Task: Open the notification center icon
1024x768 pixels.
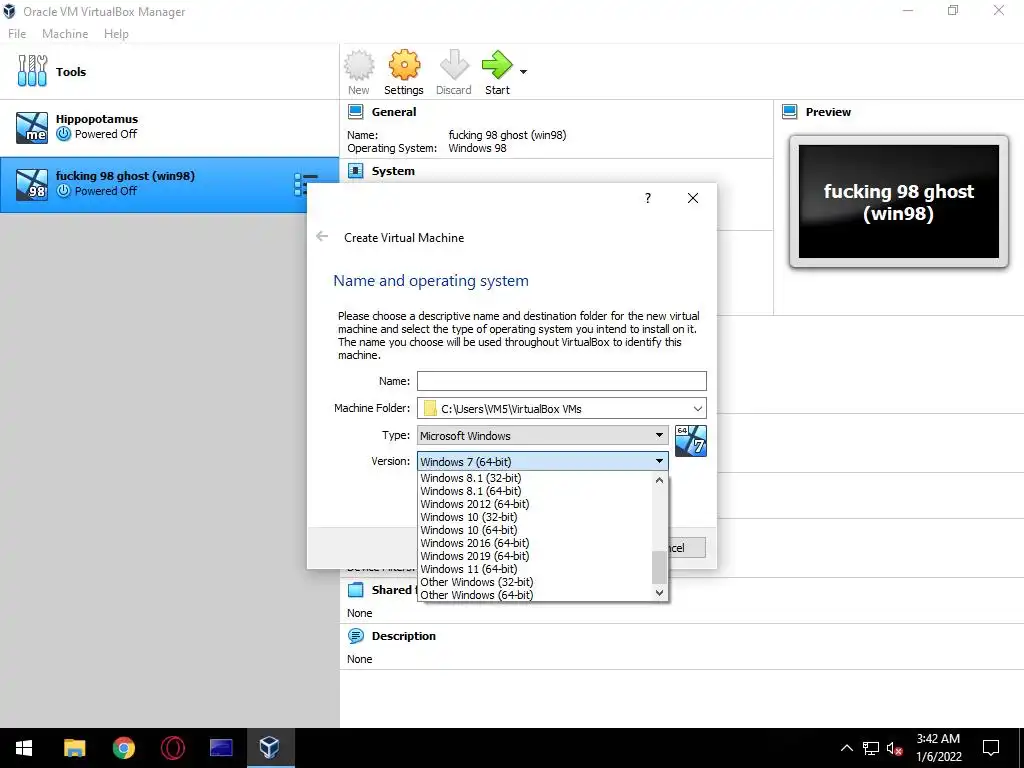Action: coord(991,748)
